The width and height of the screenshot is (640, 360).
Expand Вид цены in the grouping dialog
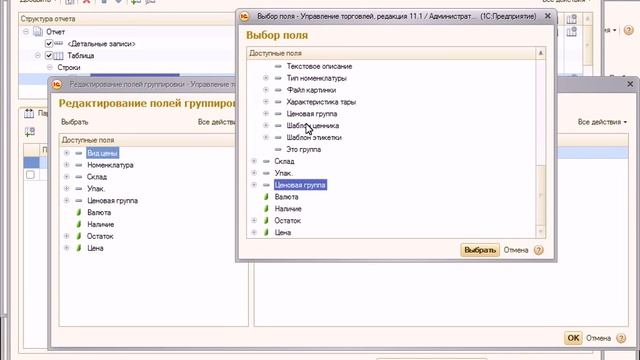pyautogui.click(x=67, y=153)
